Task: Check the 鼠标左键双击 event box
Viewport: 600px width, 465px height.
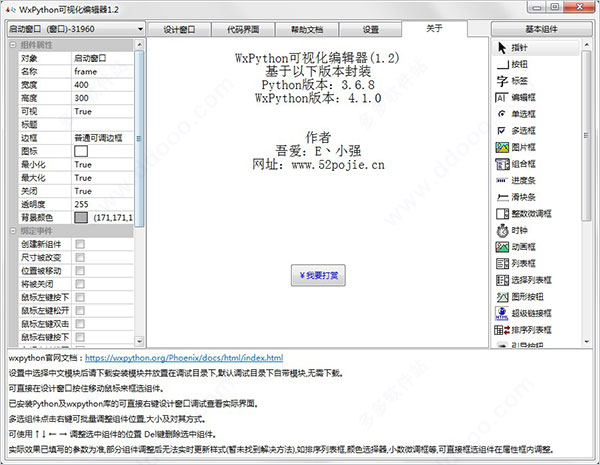Action: pyautogui.click(x=80, y=324)
